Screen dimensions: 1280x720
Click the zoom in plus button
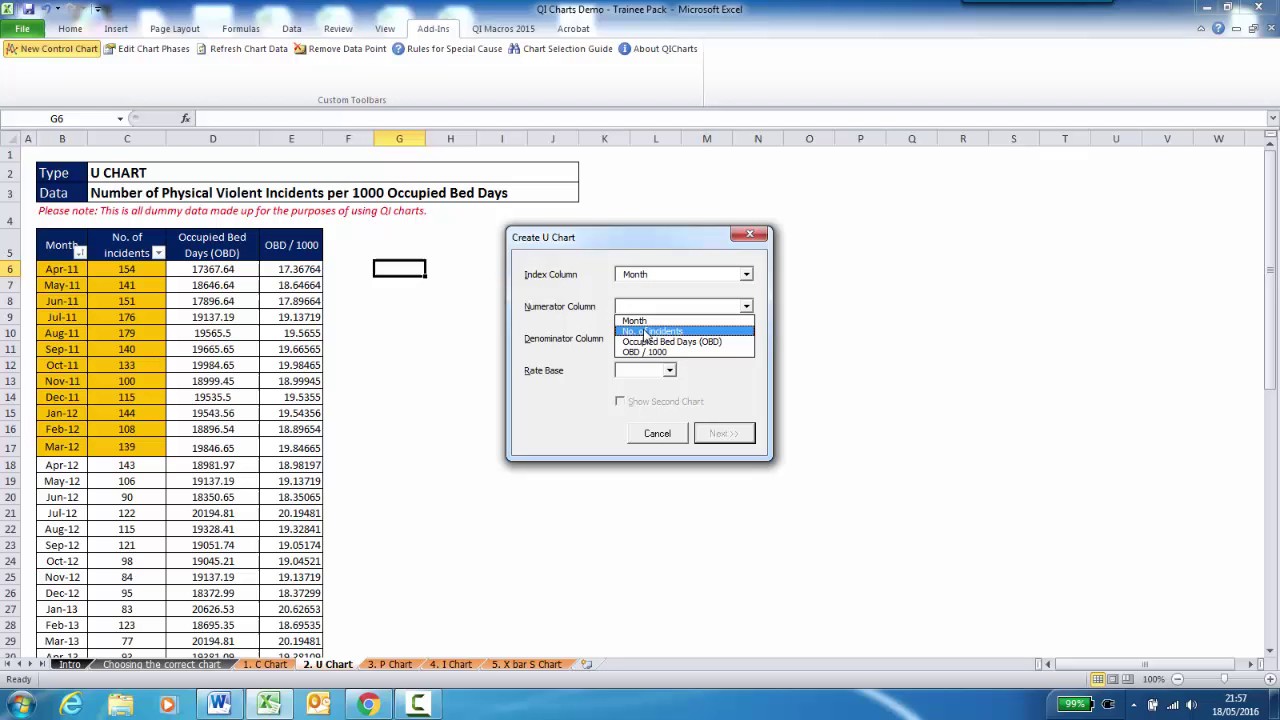(1270, 679)
